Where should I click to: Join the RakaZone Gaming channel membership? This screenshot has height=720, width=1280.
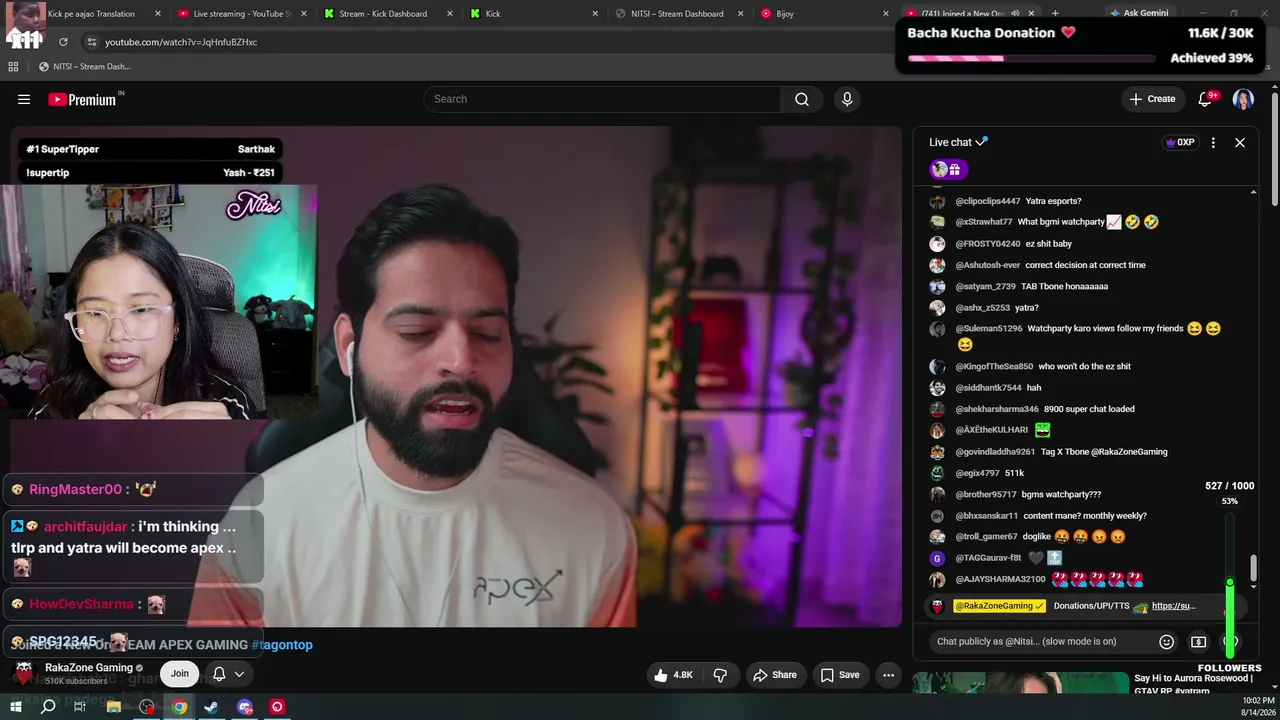pyautogui.click(x=179, y=674)
